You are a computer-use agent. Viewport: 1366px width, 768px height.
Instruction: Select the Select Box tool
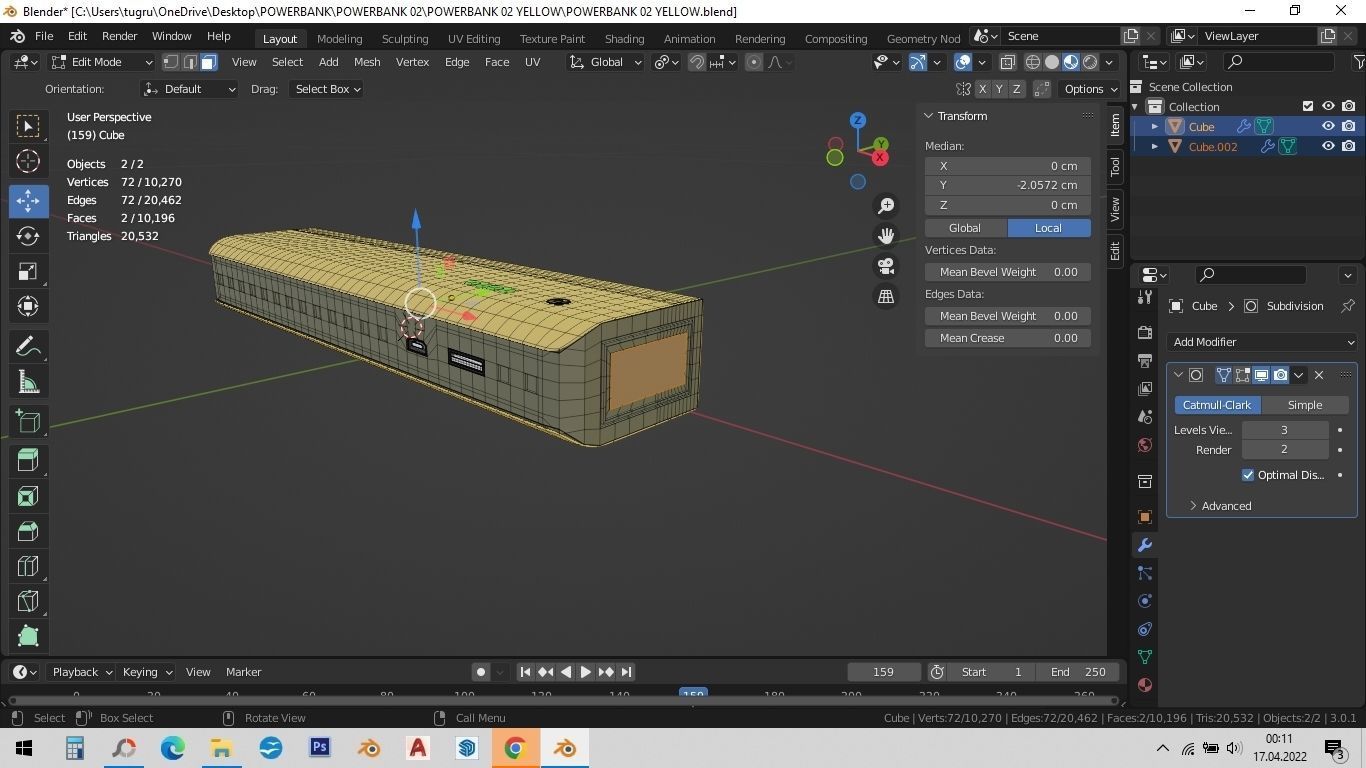(28, 125)
